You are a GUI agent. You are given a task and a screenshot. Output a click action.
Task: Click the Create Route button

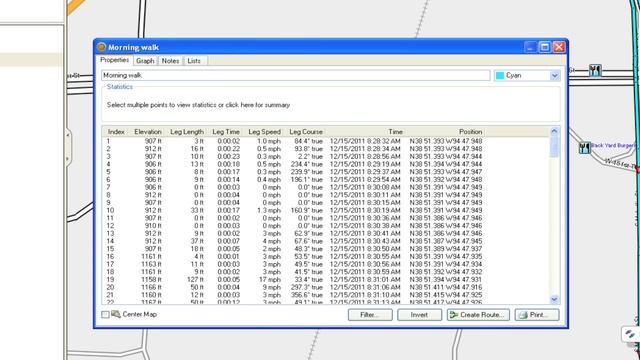click(x=478, y=315)
